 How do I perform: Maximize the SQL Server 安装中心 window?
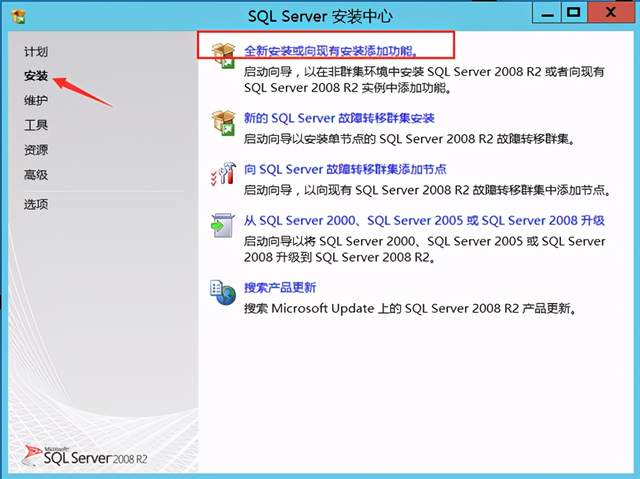click(573, 13)
